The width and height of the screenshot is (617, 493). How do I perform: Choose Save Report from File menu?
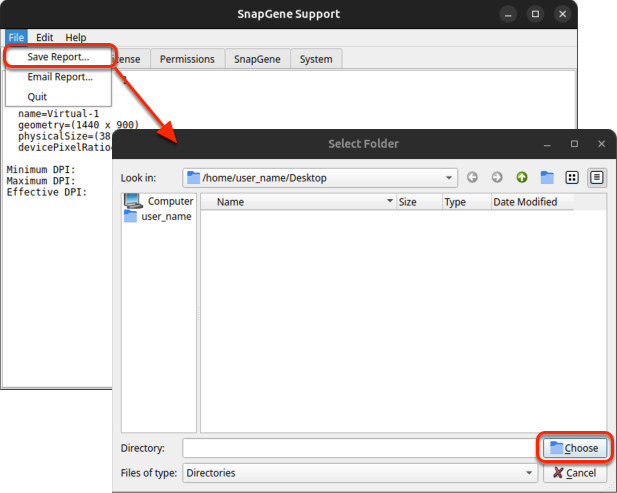pyautogui.click(x=58, y=57)
